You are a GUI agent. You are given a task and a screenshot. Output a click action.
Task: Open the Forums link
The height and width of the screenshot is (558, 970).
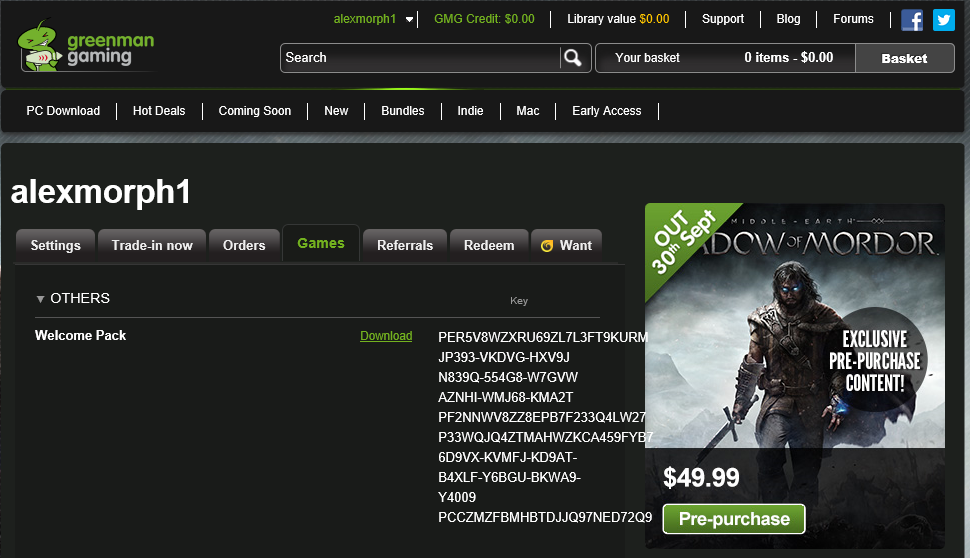point(853,19)
